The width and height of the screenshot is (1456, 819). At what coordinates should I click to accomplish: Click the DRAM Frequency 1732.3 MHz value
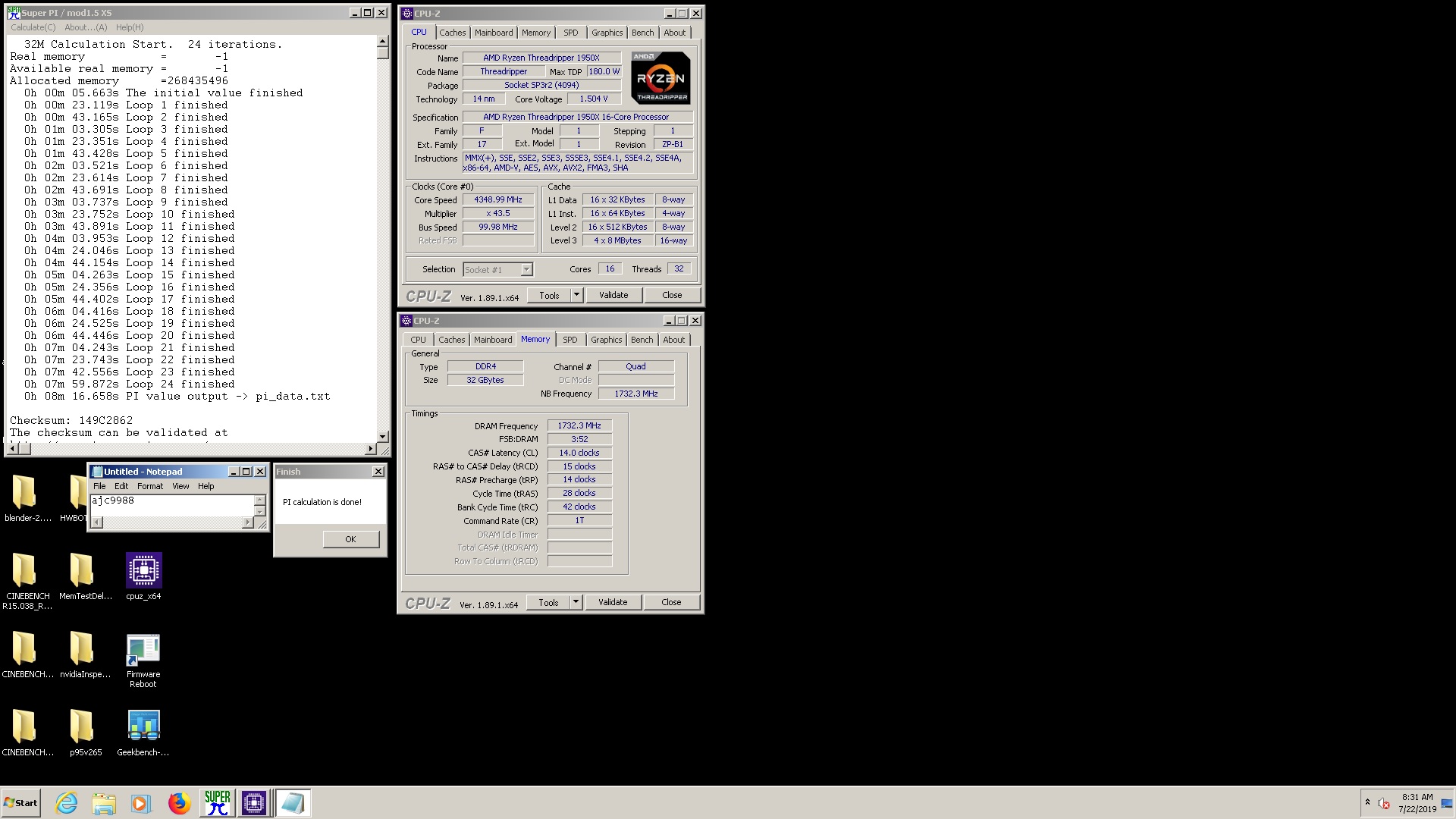point(579,426)
